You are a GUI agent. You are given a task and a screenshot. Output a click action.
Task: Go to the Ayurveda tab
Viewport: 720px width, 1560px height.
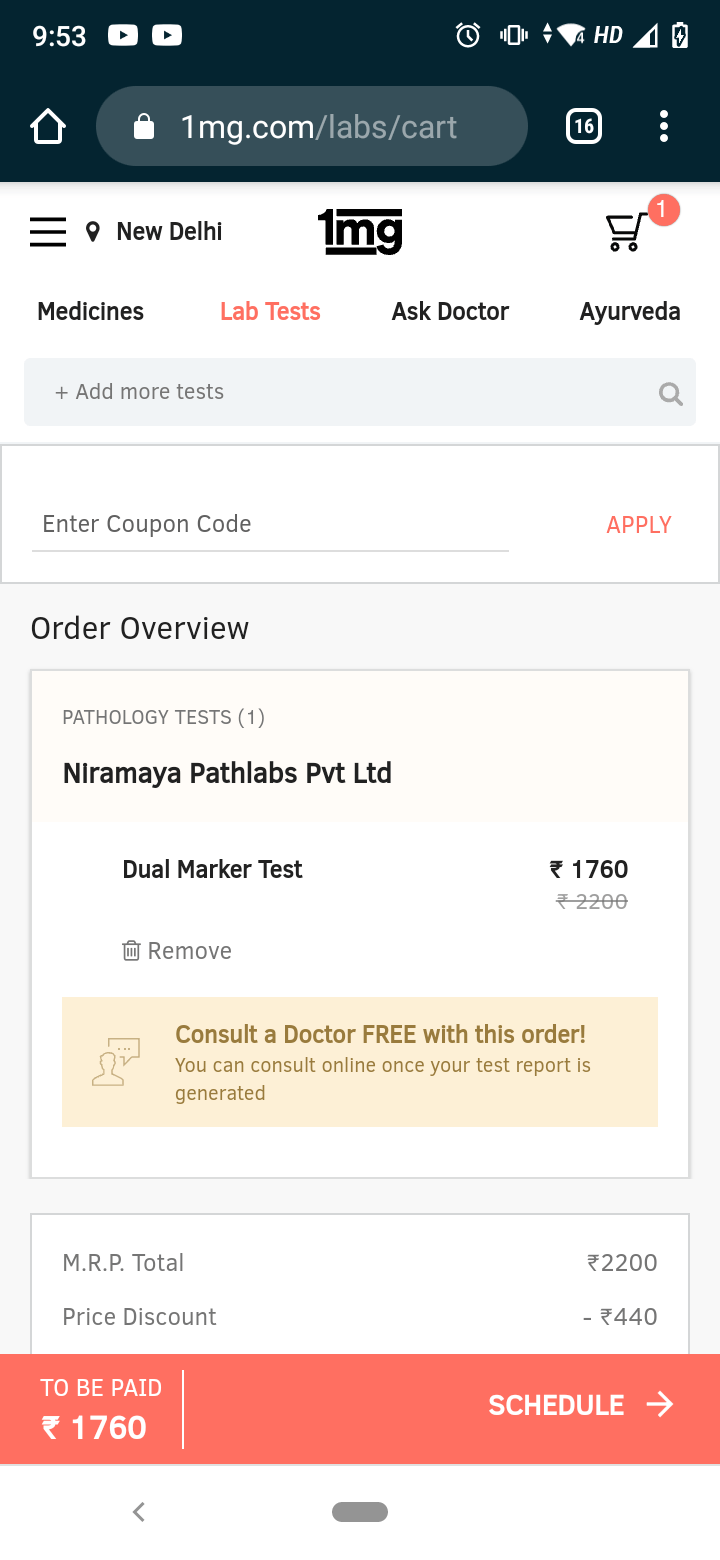click(x=630, y=312)
